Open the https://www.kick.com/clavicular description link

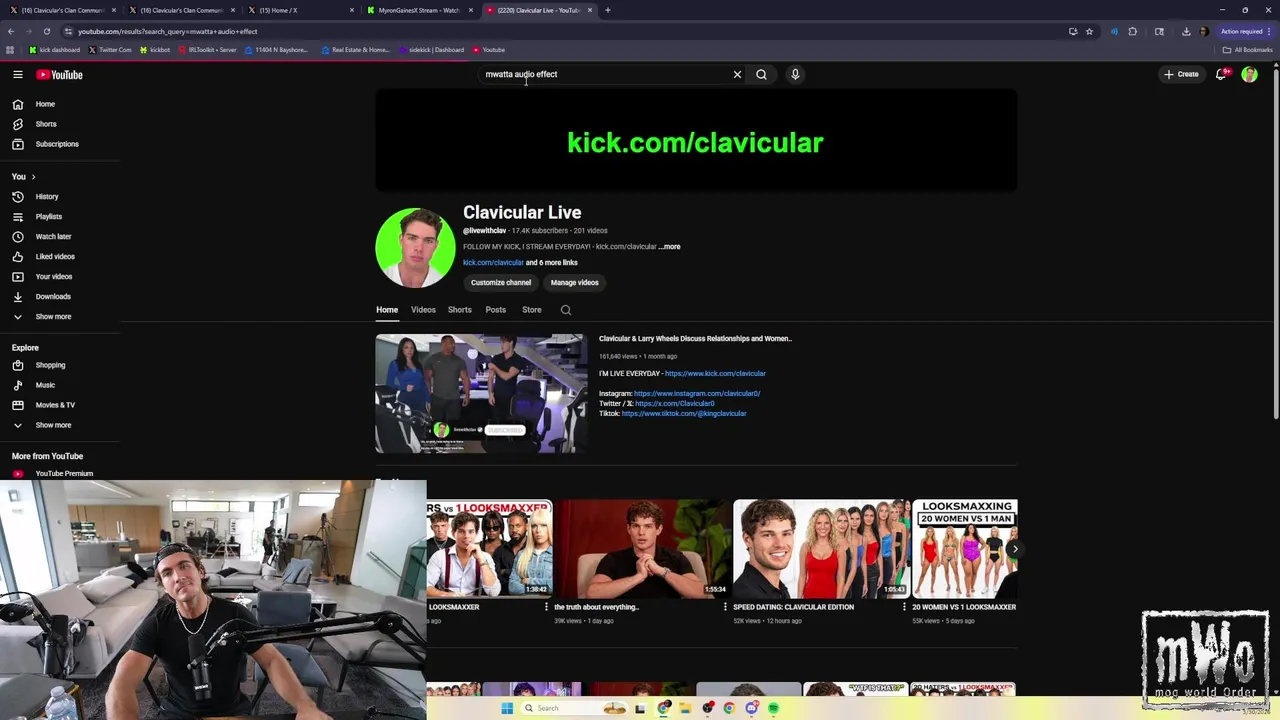click(x=715, y=374)
